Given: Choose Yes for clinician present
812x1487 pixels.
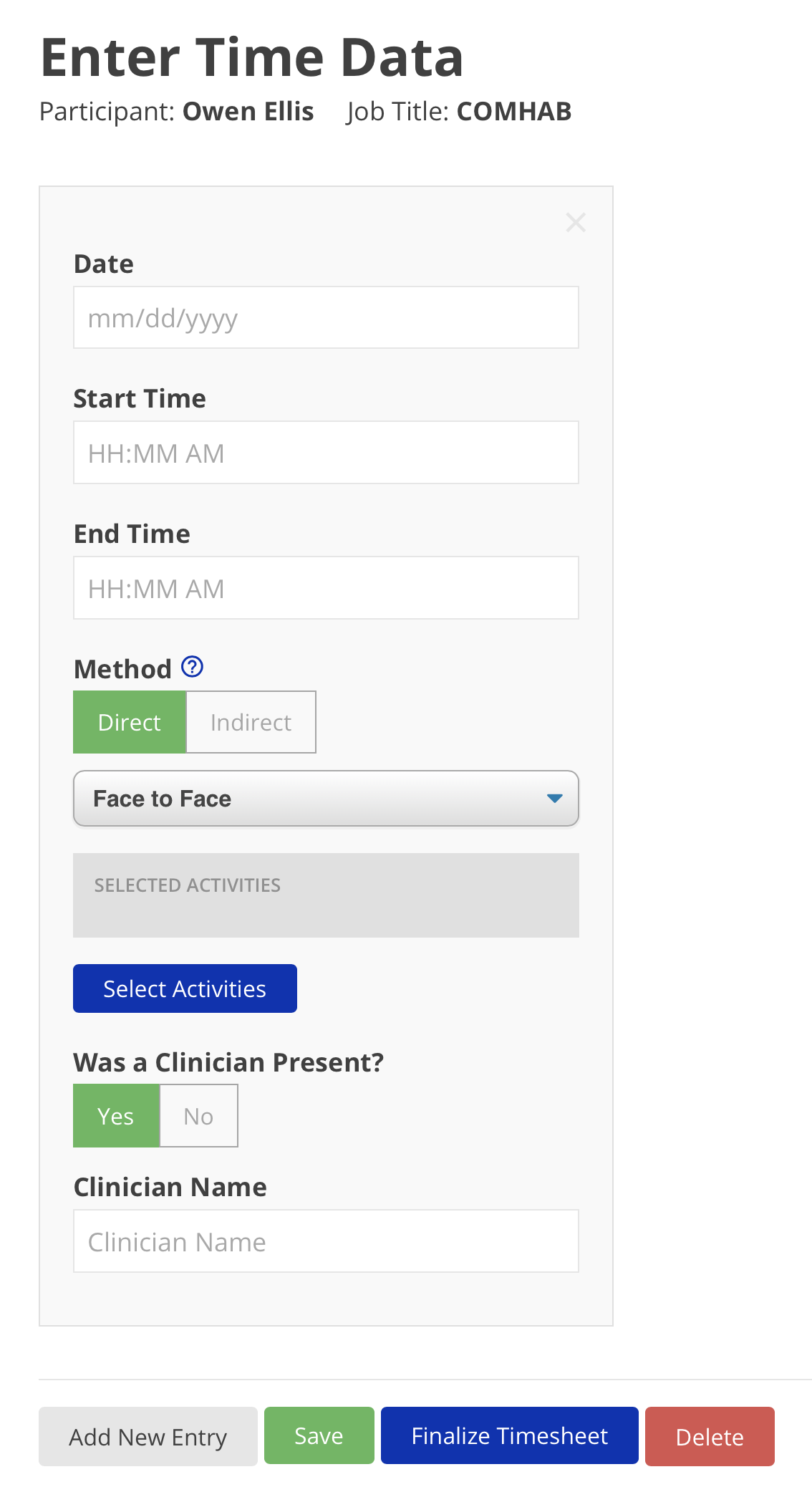Looking at the screenshot, I should click(x=116, y=1116).
